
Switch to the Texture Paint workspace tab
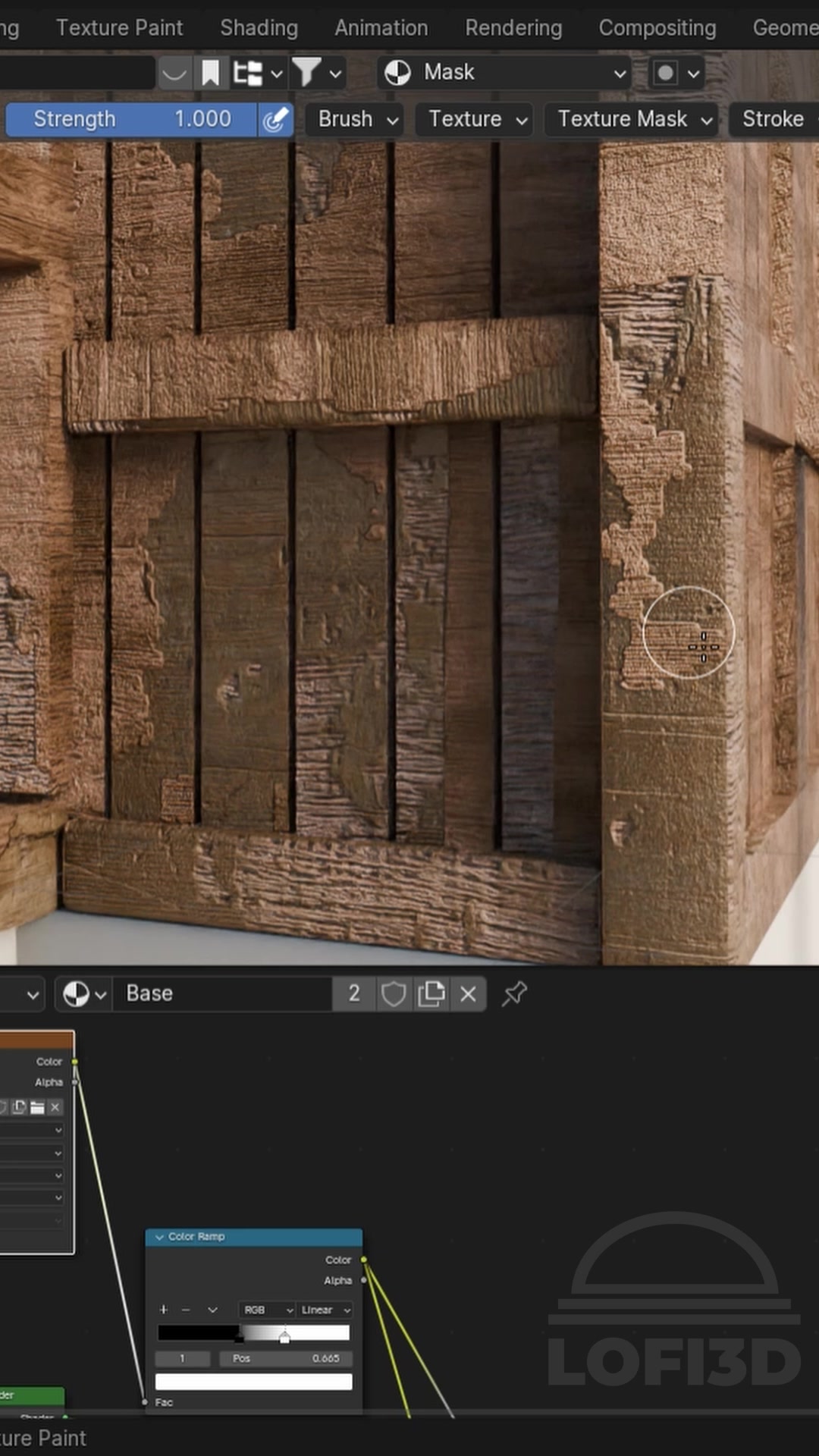(x=119, y=28)
